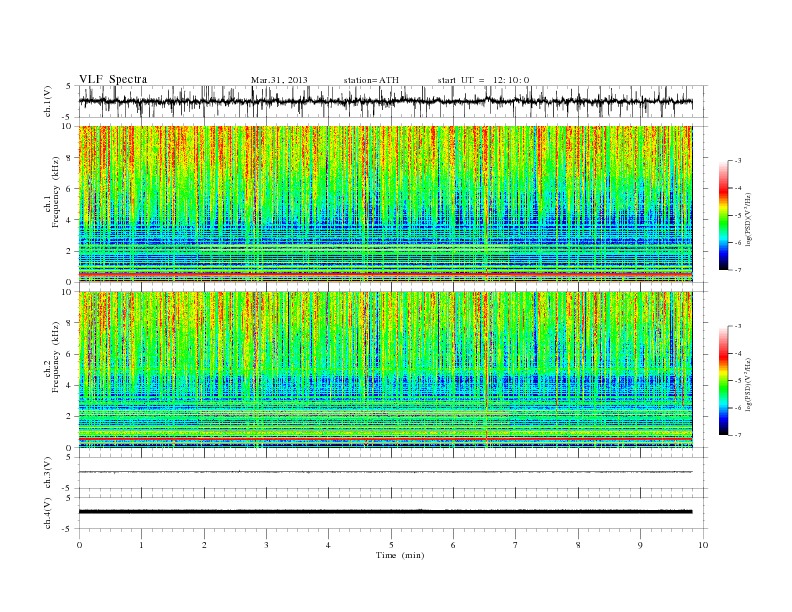Click inside the ch.2 spectrogram panel
The height and width of the screenshot is (612, 792).
(x=385, y=370)
